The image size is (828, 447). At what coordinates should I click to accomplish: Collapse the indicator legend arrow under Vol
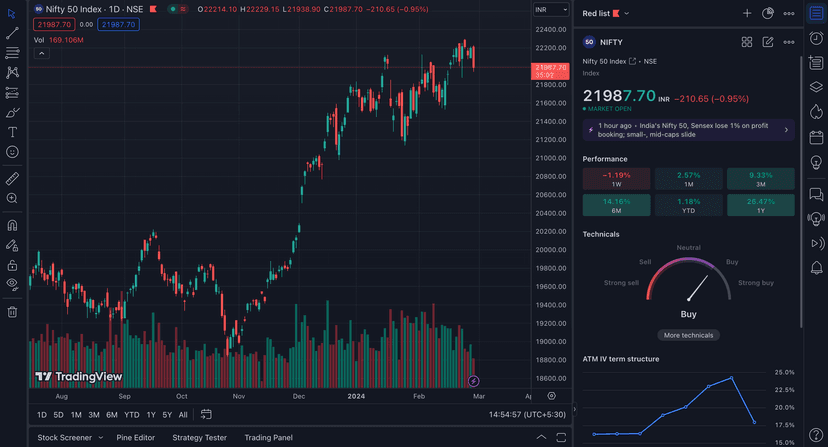point(42,54)
